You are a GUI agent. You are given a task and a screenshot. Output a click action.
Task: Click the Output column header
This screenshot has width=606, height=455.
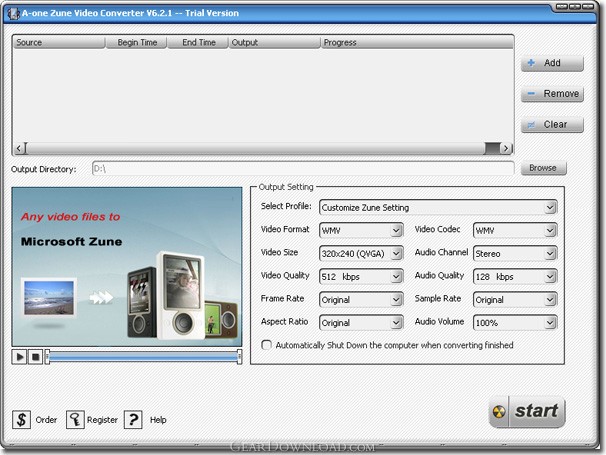[x=274, y=42]
